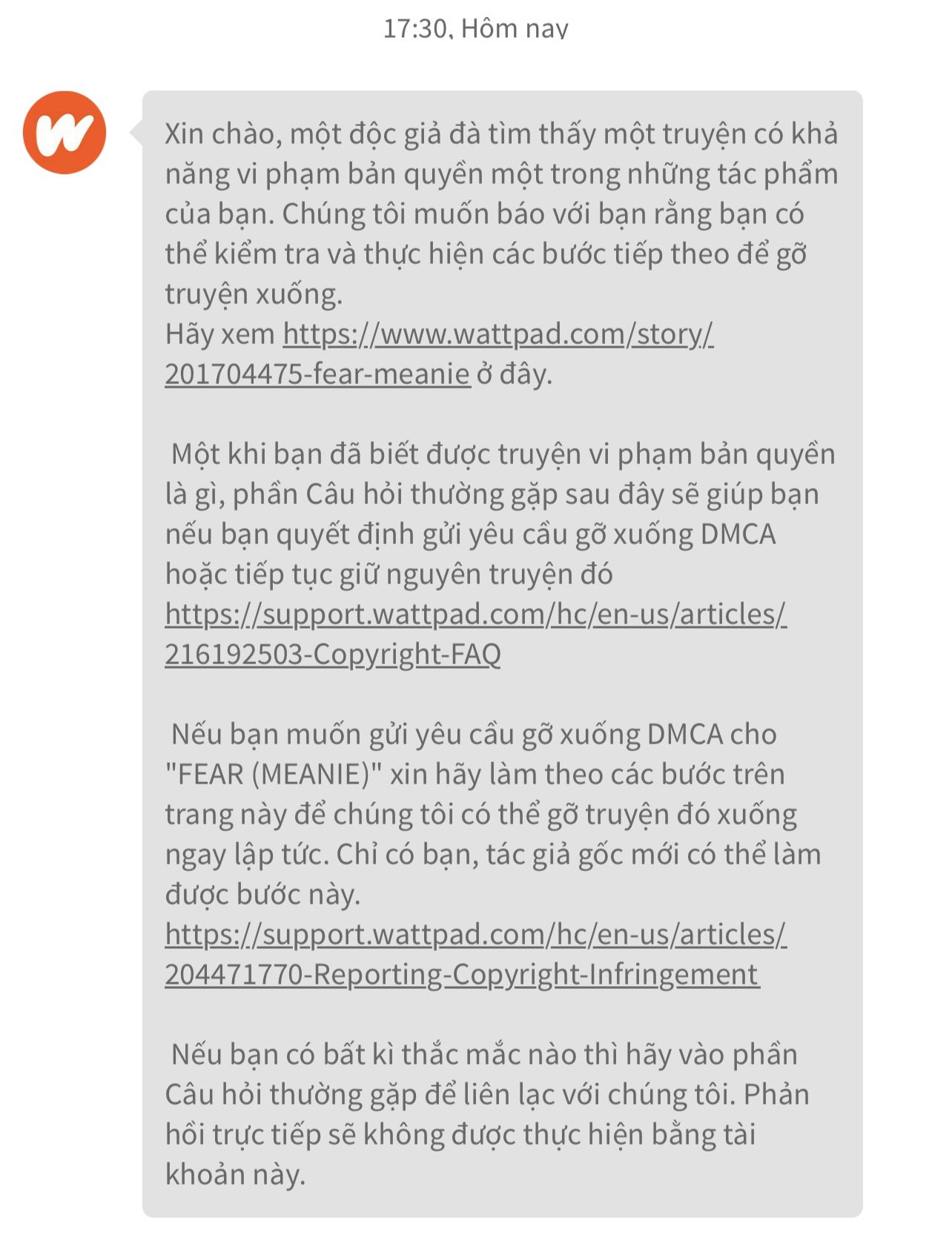Viewport: 952px width, 1235px height.
Task: Click support.wattpad.com URL line above Reporting-Copyright-Infringement
Action: pyautogui.click(x=475, y=934)
